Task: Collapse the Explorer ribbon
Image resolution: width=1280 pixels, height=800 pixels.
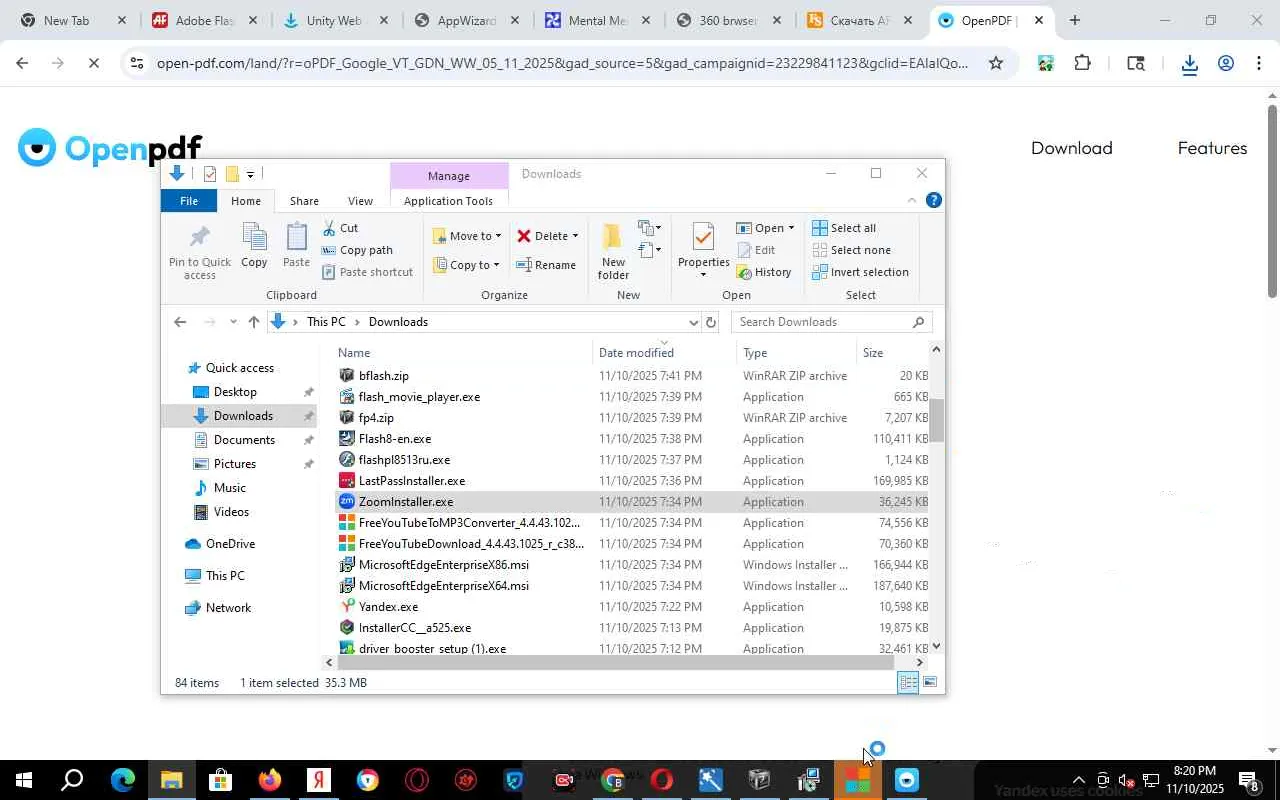Action: click(x=911, y=201)
